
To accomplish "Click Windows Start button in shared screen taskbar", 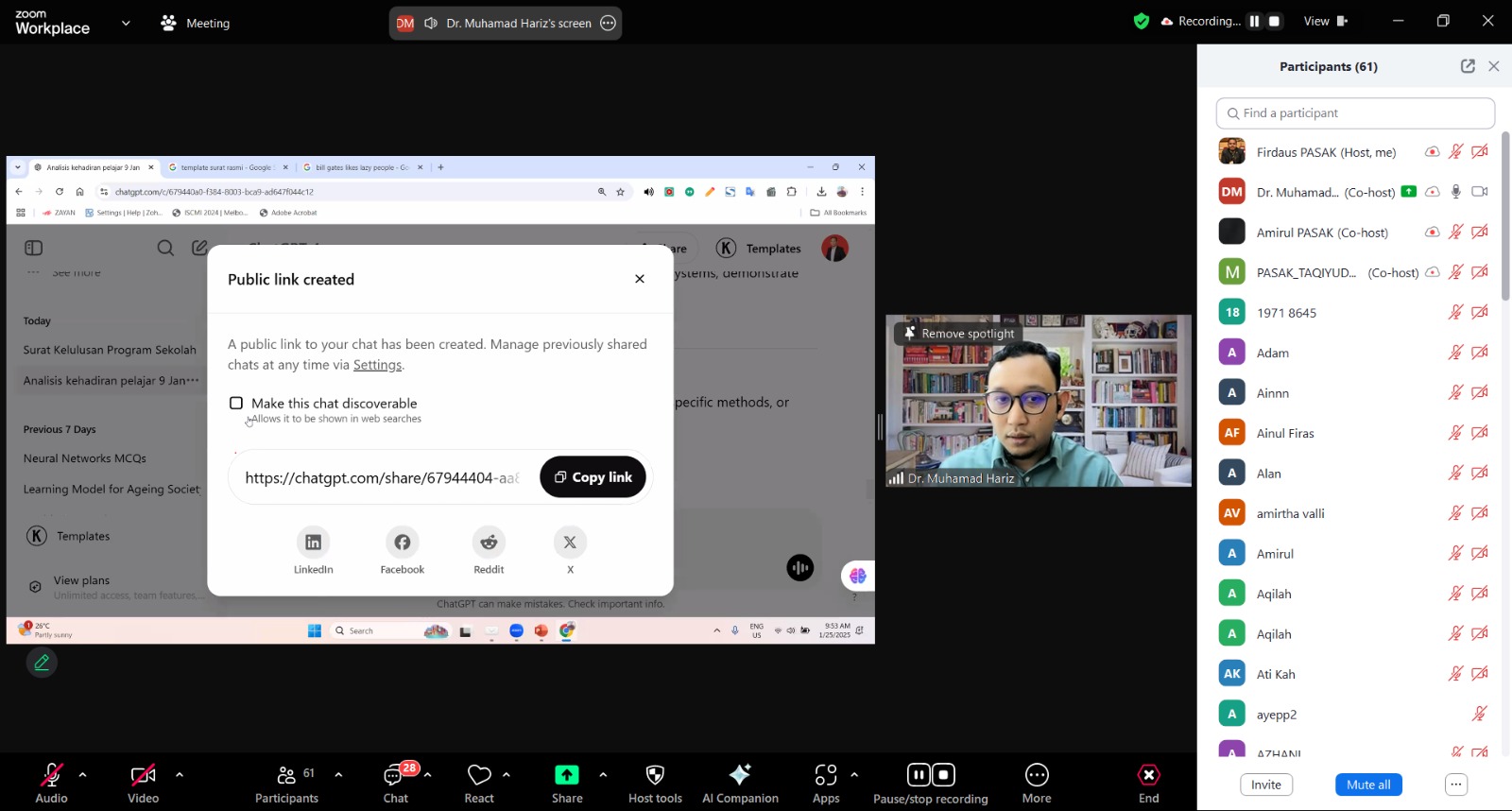I will 315,630.
